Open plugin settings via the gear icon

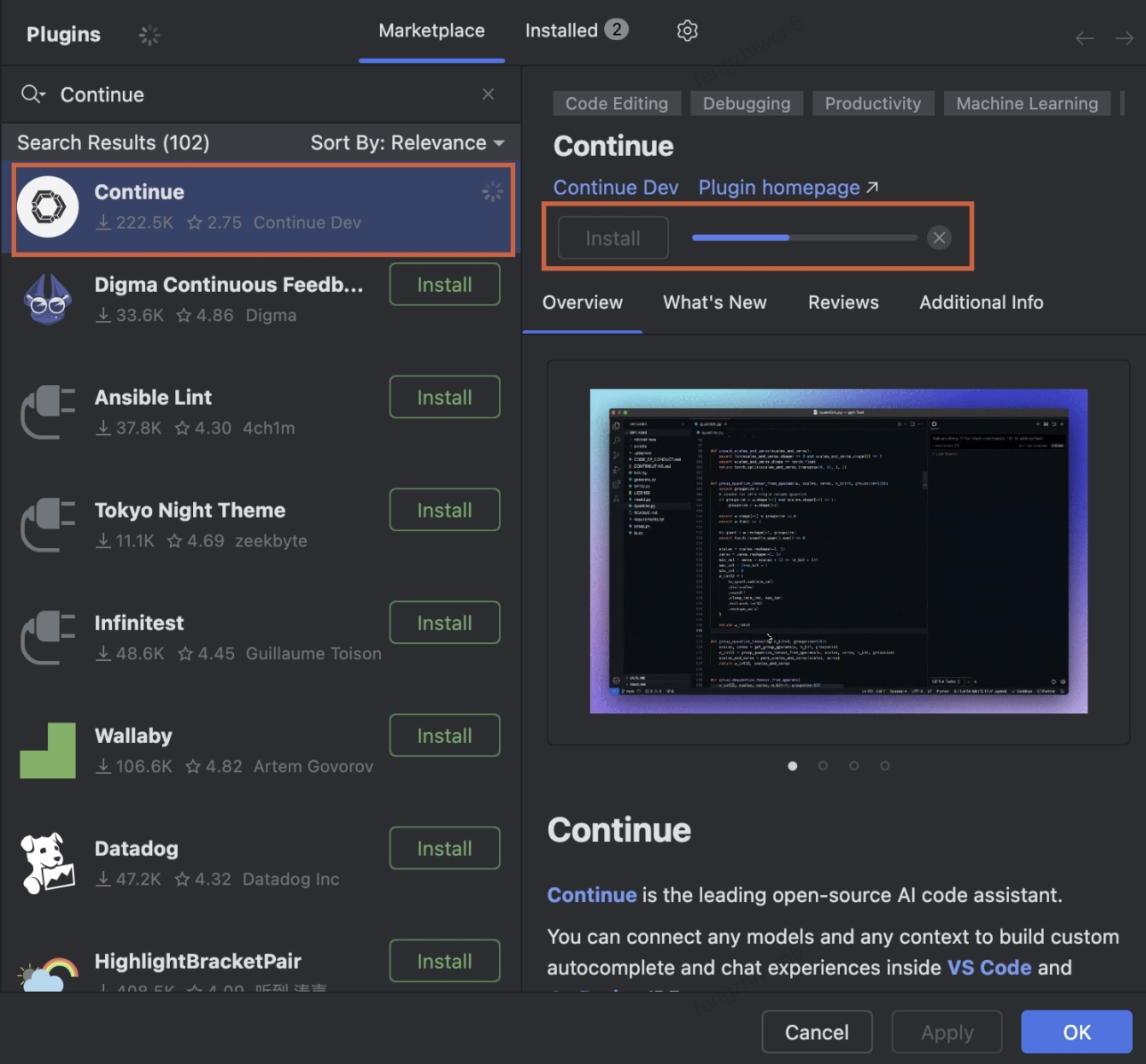(x=687, y=29)
